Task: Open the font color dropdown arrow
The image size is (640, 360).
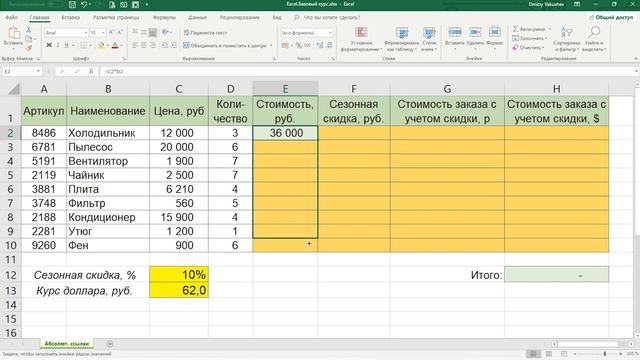Action: (122, 46)
